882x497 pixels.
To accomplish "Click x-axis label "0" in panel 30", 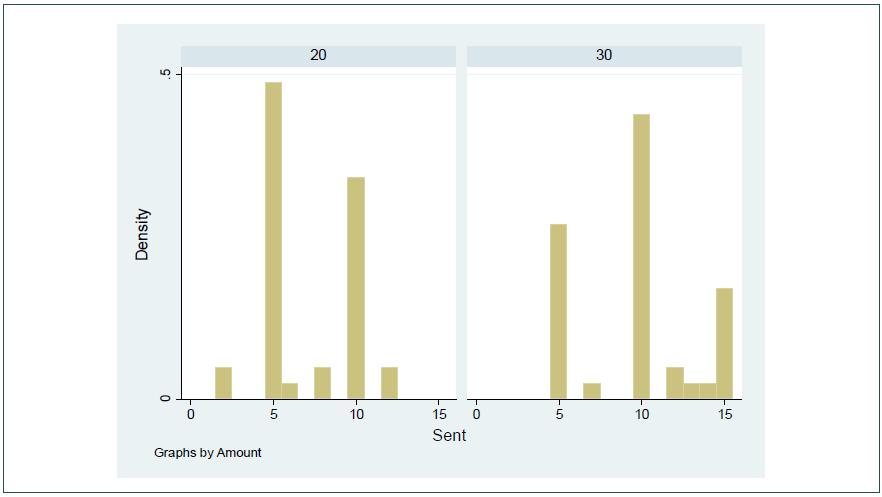I will coord(476,413).
